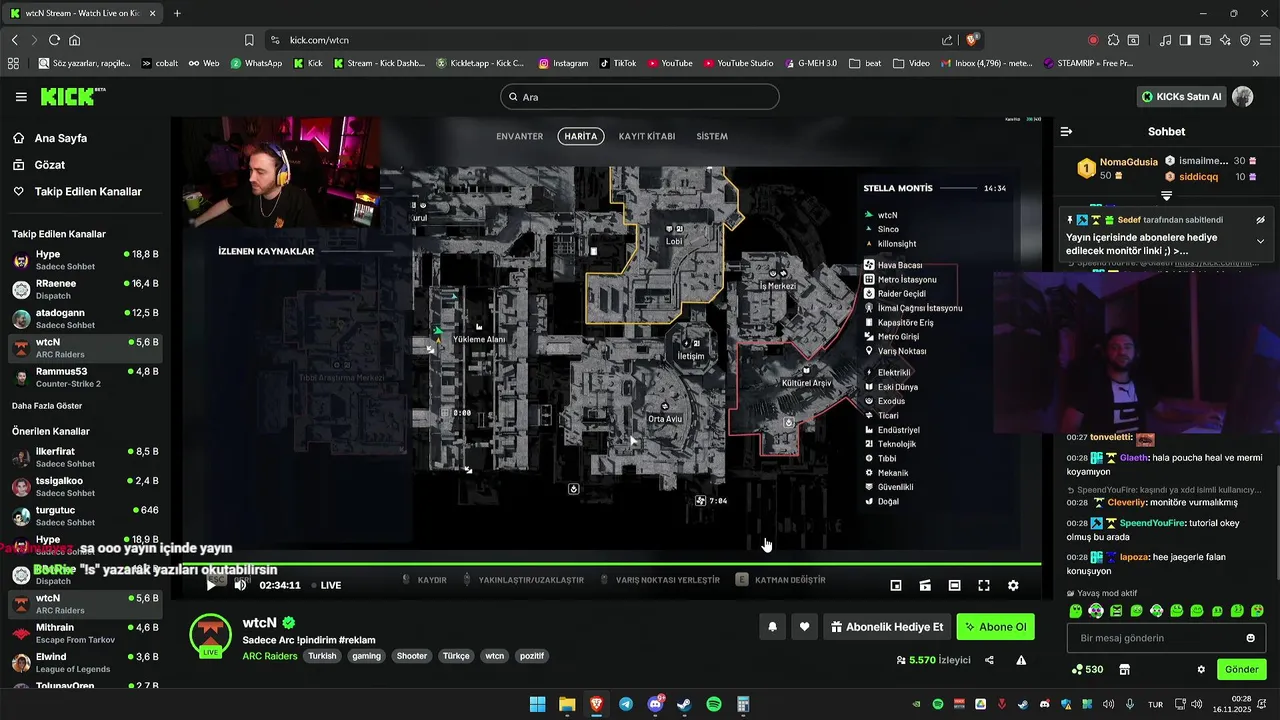Image resolution: width=1280 pixels, height=720 pixels.
Task: Hide the pinned chat message
Action: [1260, 220]
